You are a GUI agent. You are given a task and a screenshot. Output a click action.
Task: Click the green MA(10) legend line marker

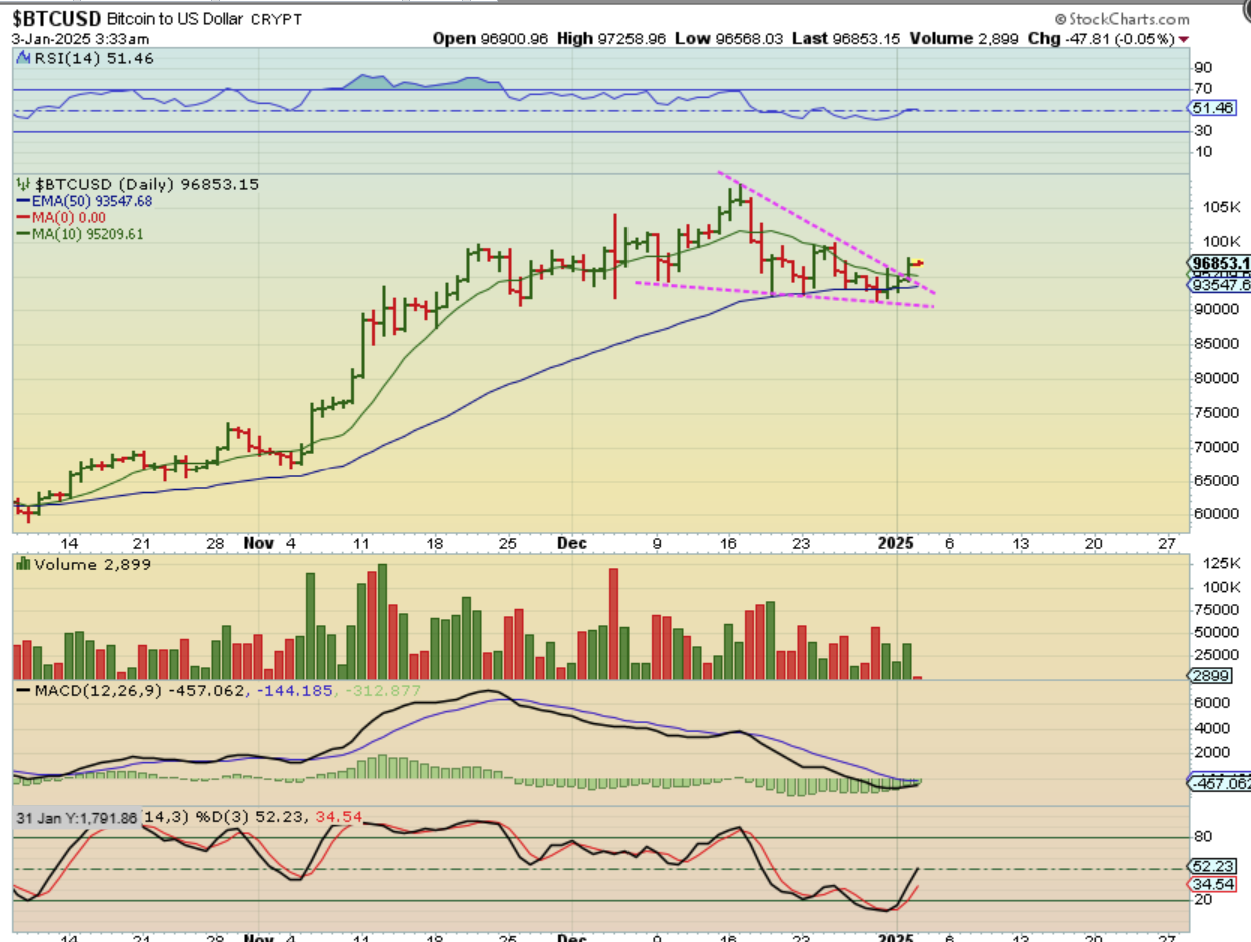pyautogui.click(x=23, y=234)
